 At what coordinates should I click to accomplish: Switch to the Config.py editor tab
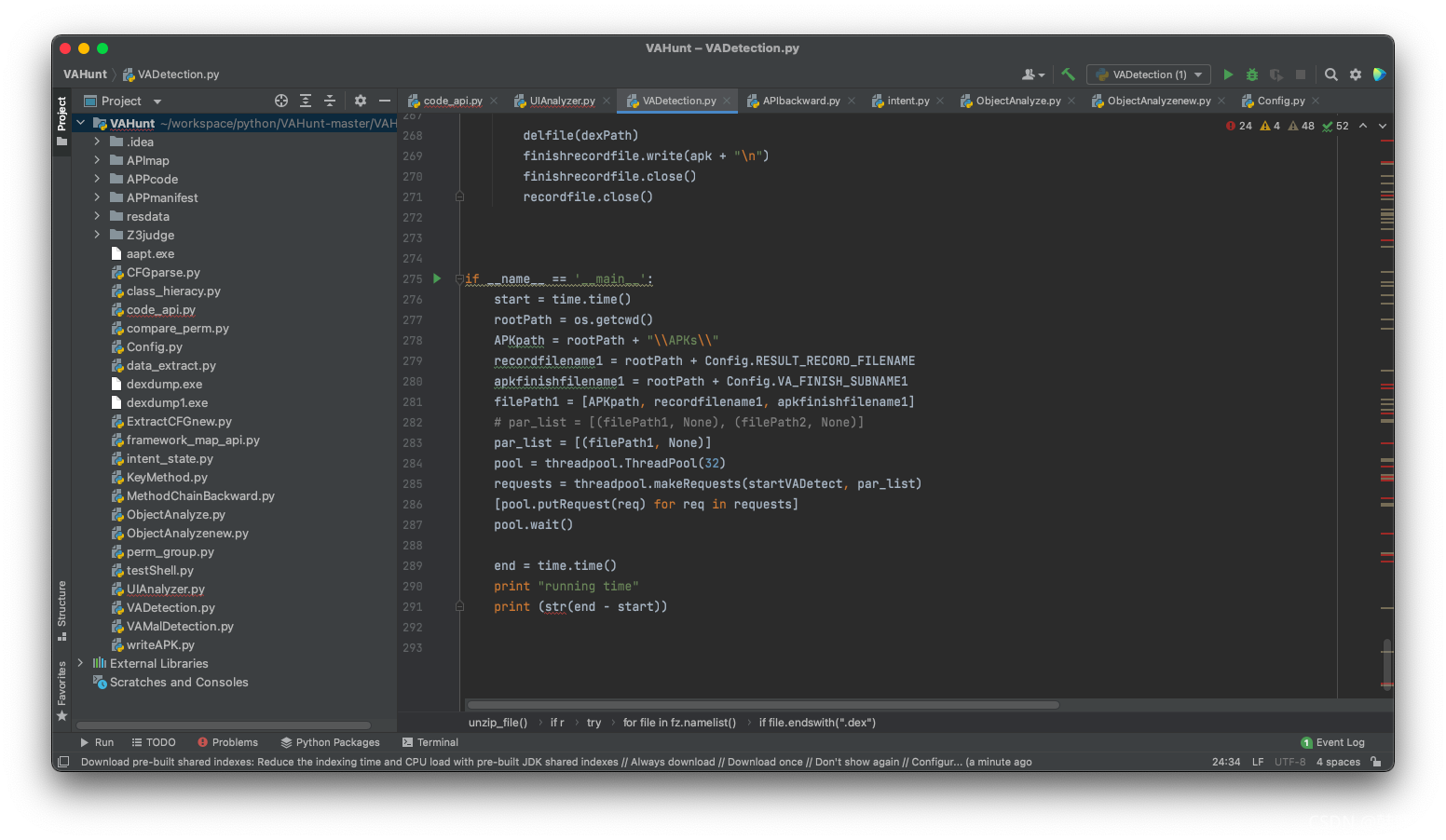pos(1280,100)
